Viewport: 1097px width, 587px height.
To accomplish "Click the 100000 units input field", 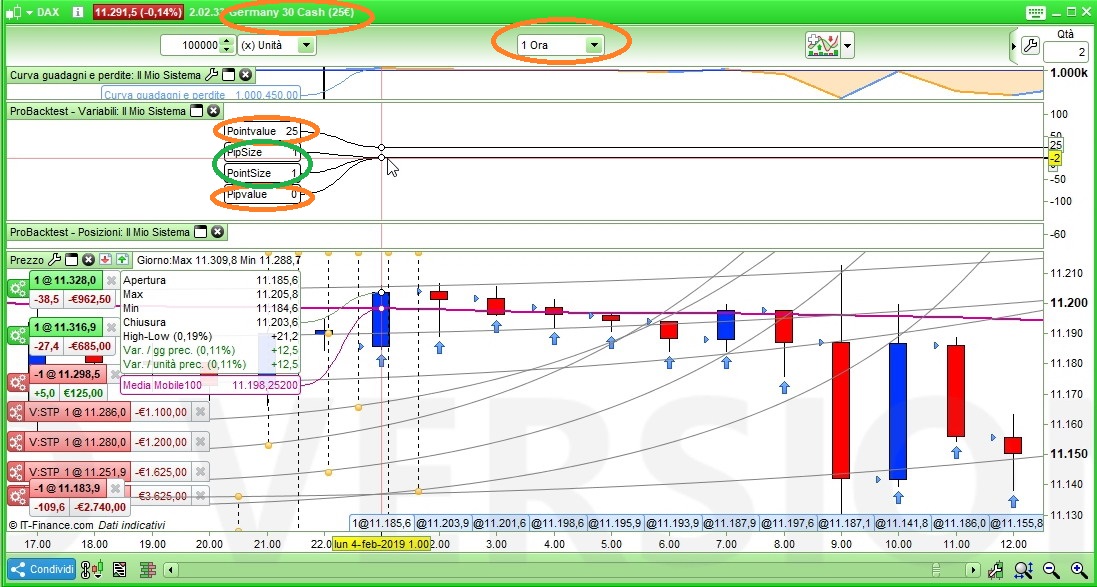I will [x=190, y=45].
